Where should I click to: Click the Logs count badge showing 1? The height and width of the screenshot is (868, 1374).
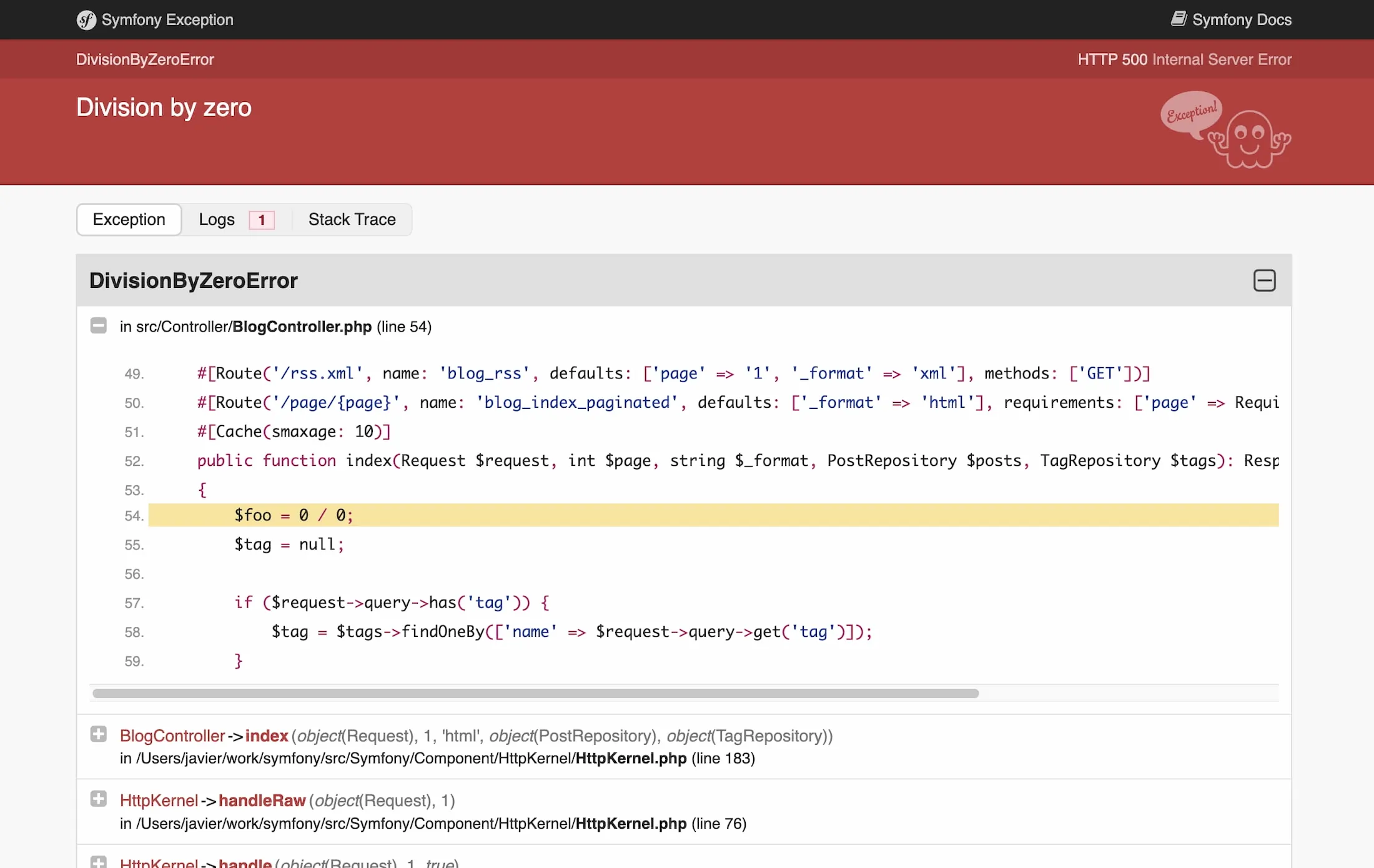tap(262, 220)
